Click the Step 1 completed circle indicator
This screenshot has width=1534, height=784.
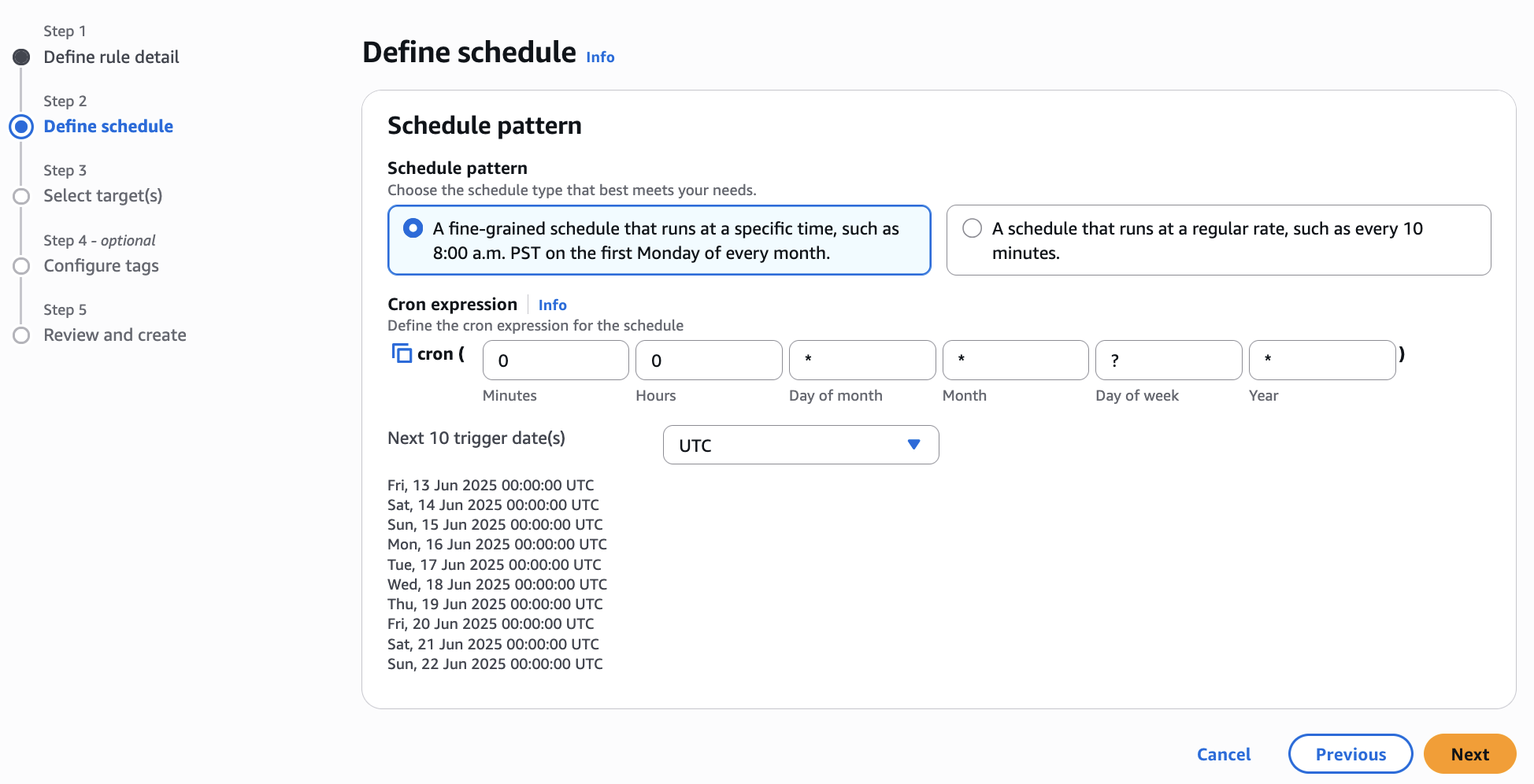pyautogui.click(x=21, y=57)
